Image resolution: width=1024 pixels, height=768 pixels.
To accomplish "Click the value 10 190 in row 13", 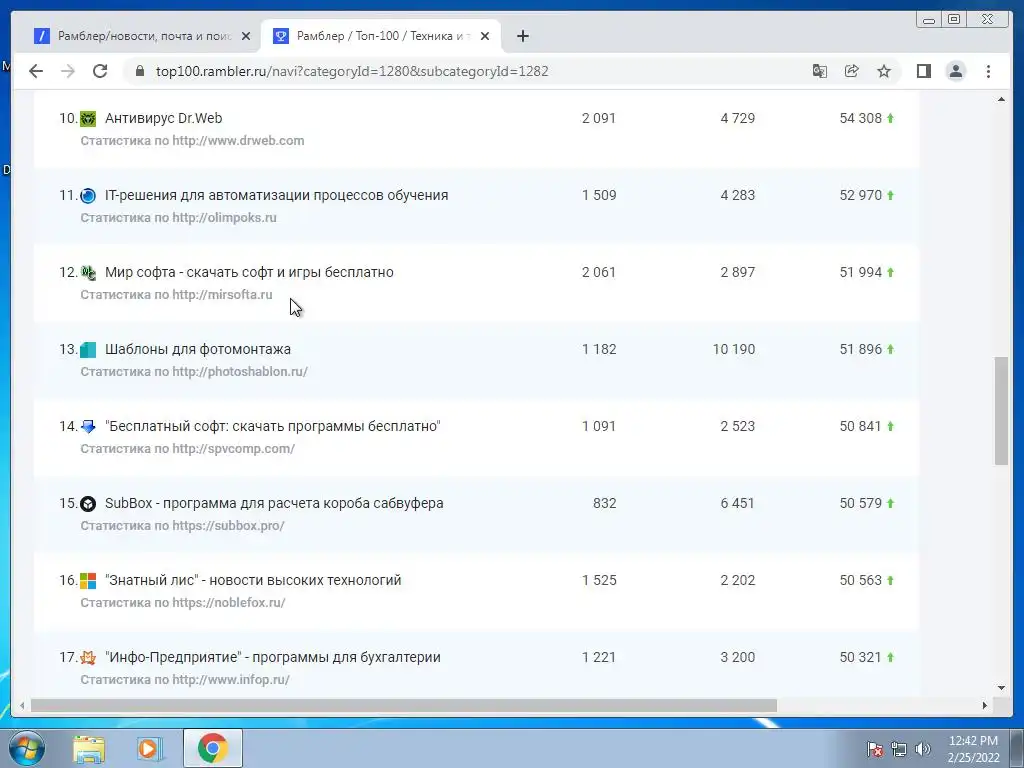I will 733,349.
